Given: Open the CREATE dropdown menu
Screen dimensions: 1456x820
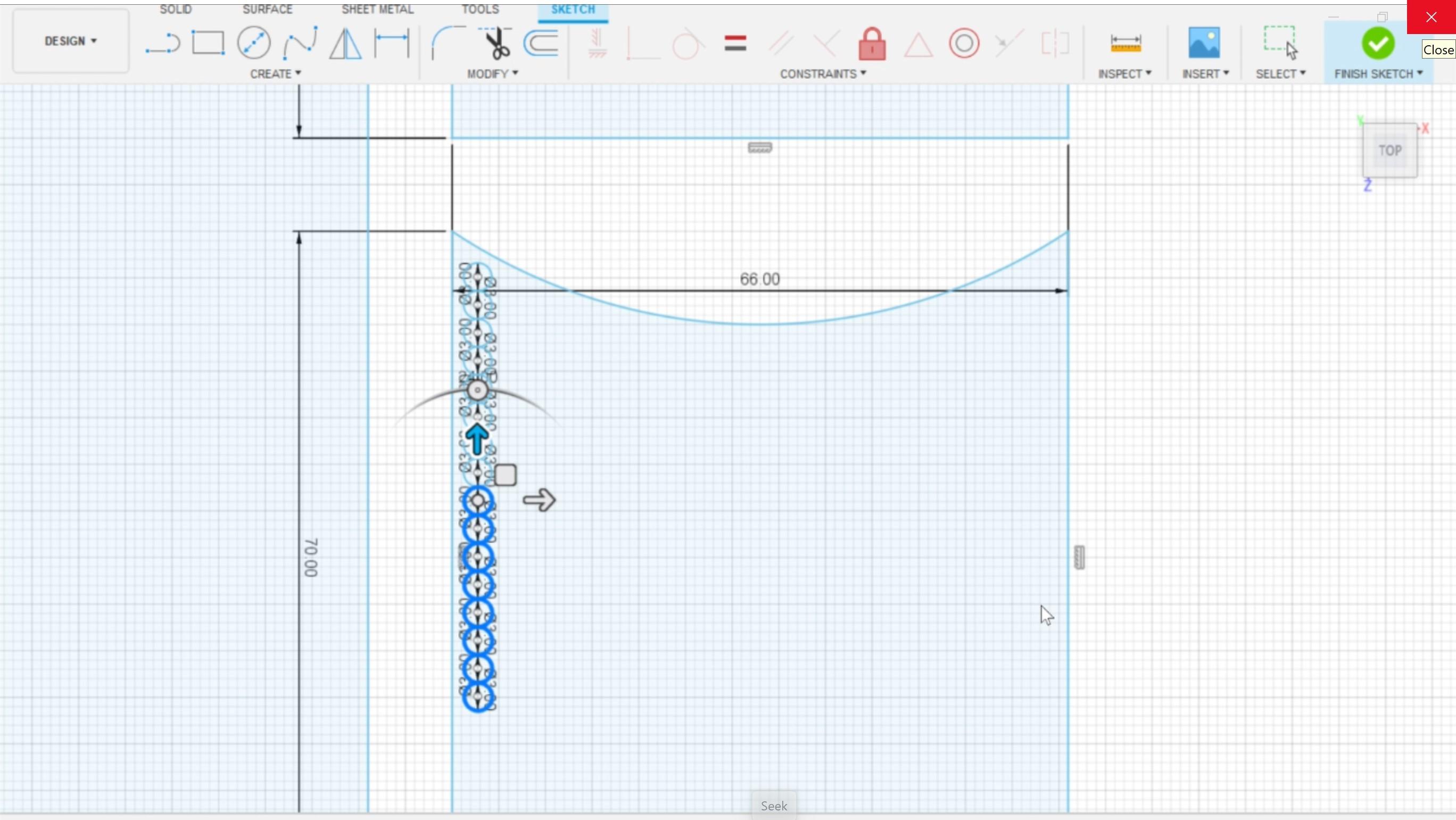Looking at the screenshot, I should (x=275, y=74).
